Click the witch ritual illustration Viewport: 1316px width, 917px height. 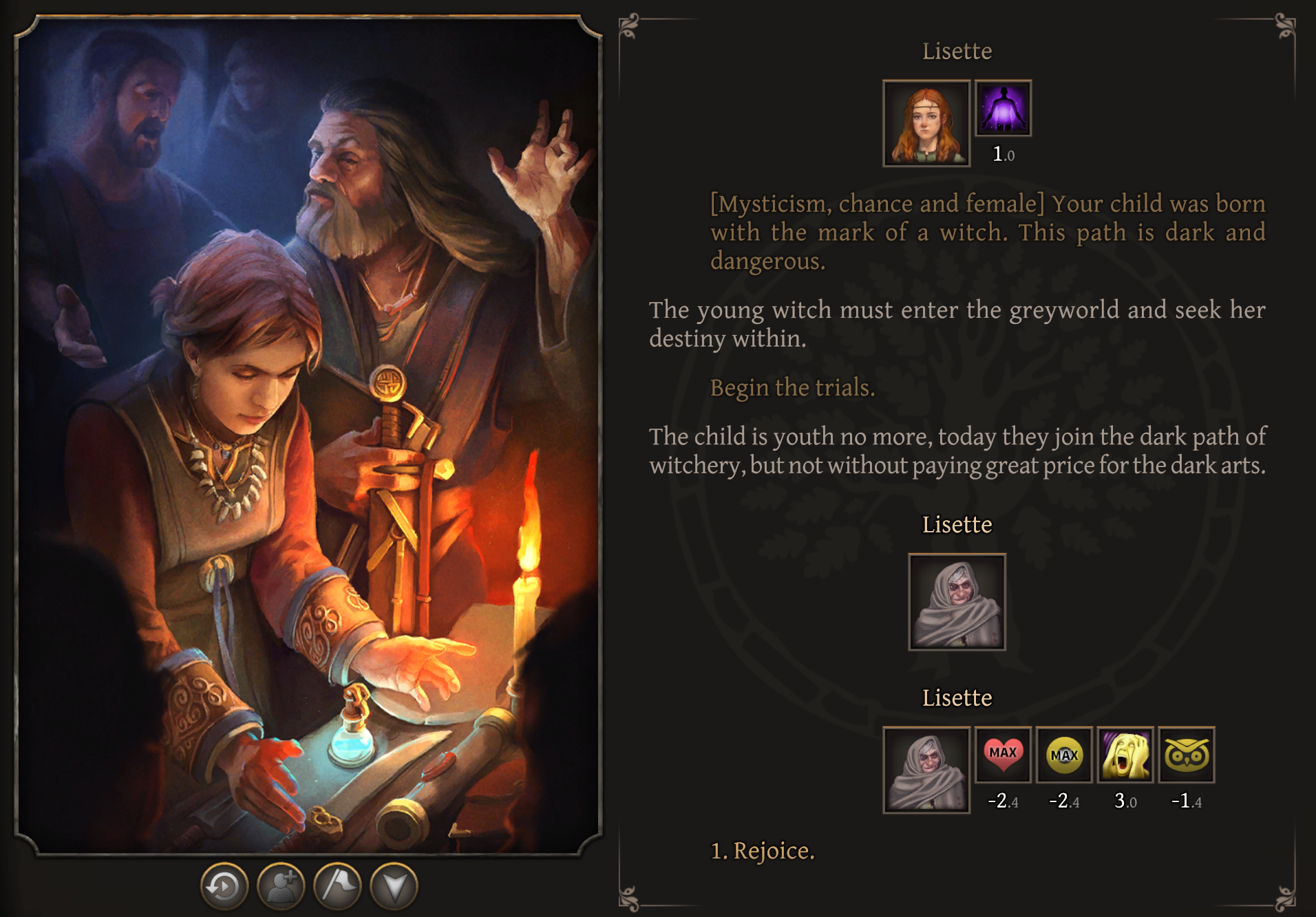[x=308, y=435]
